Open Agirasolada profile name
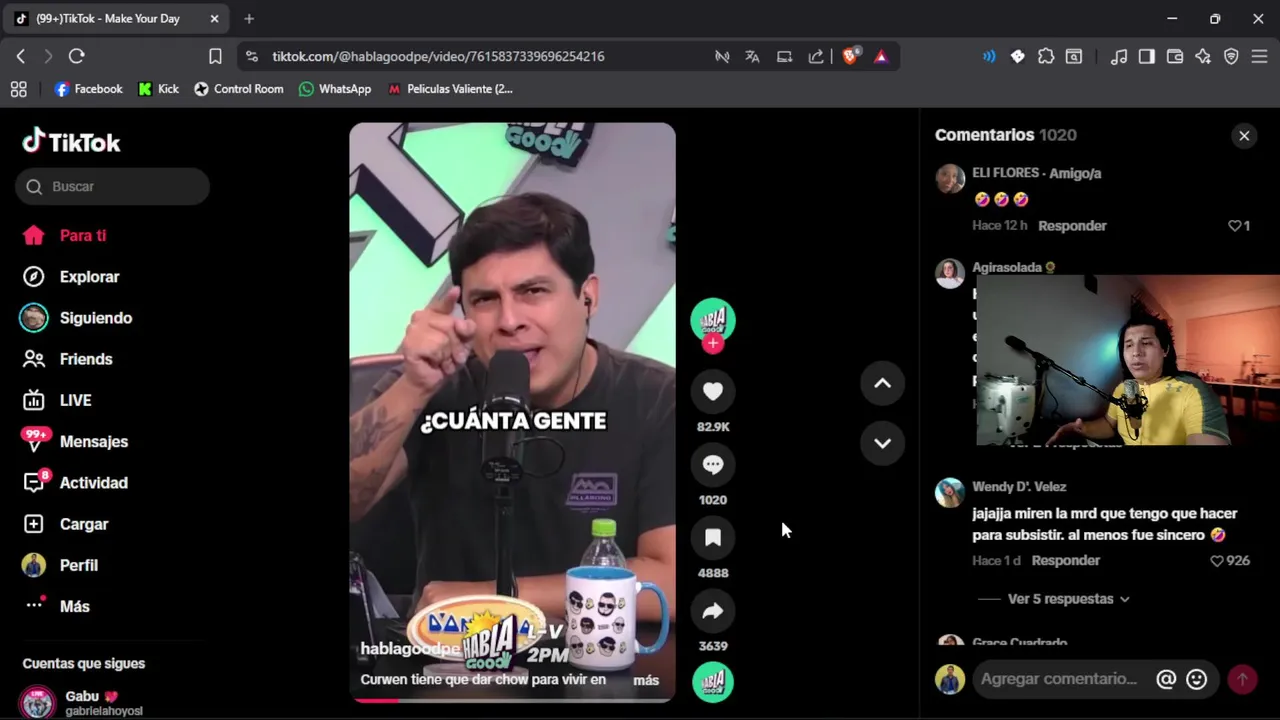 click(x=1007, y=267)
